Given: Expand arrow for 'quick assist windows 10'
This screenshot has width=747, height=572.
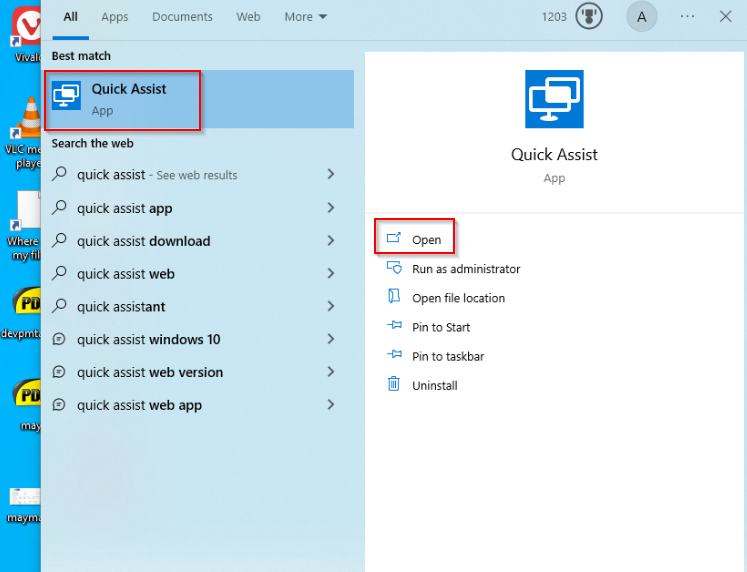Looking at the screenshot, I should (x=331, y=339).
